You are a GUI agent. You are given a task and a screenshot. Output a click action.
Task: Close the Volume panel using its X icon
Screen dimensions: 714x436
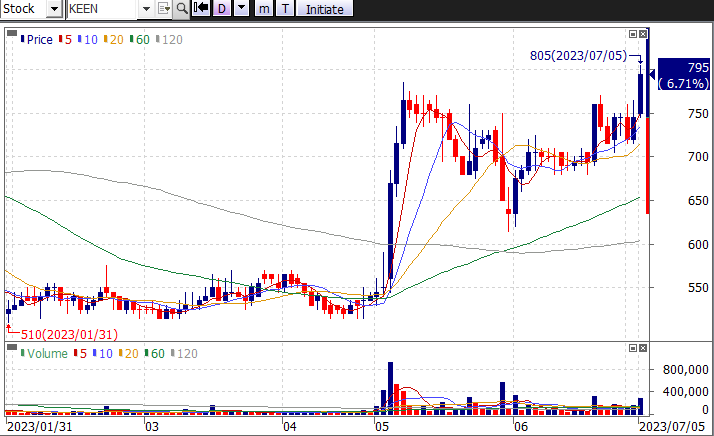point(644,347)
